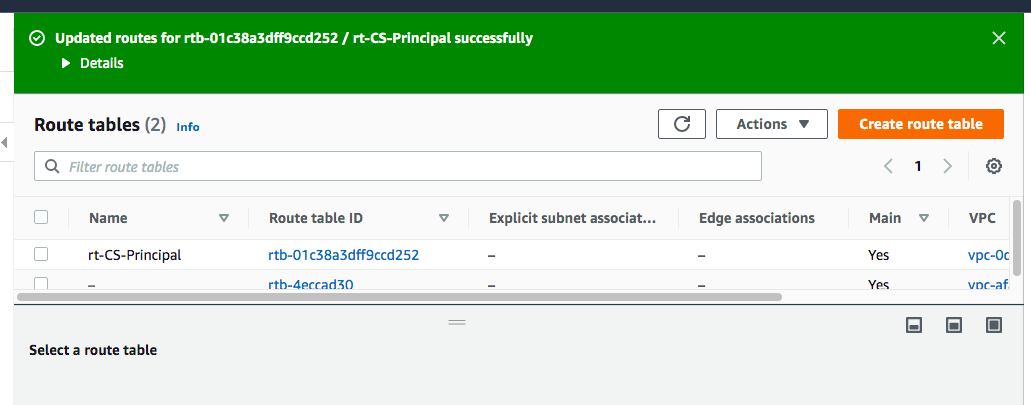
Task: Click the Info link beside Route tables
Action: [188, 127]
